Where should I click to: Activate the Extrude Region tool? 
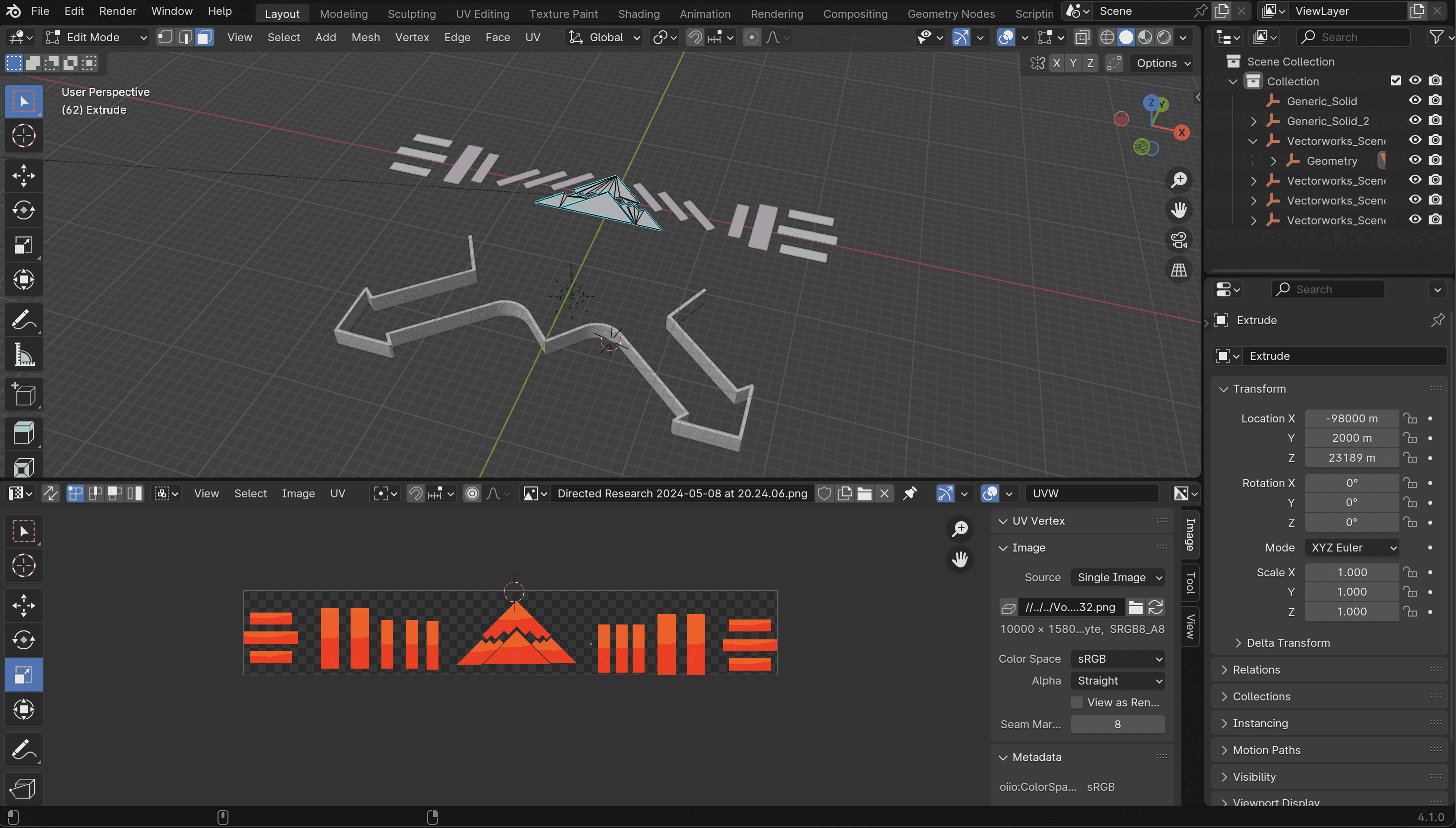(23, 433)
